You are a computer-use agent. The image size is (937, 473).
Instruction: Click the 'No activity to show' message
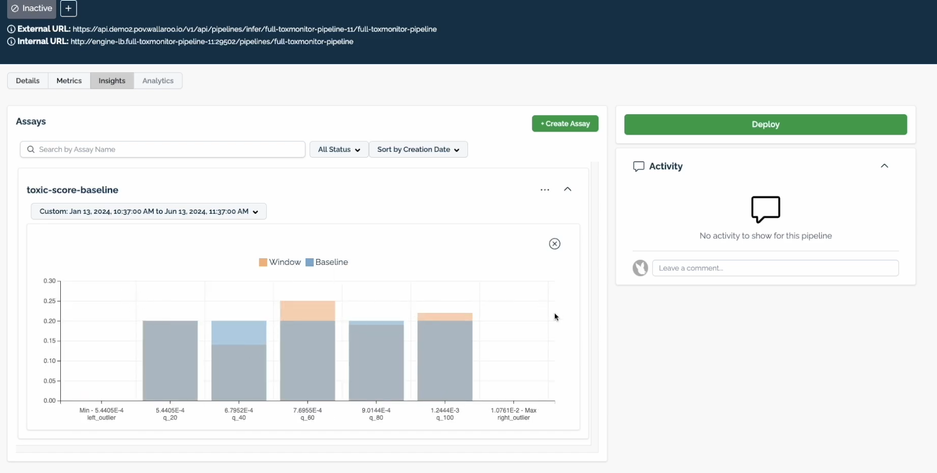click(x=765, y=236)
